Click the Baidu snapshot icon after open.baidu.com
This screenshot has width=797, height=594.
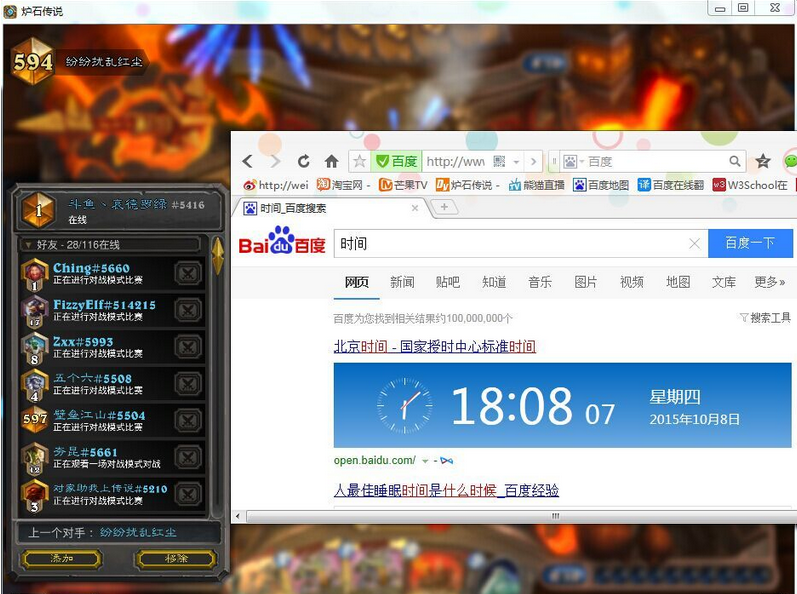(446, 461)
